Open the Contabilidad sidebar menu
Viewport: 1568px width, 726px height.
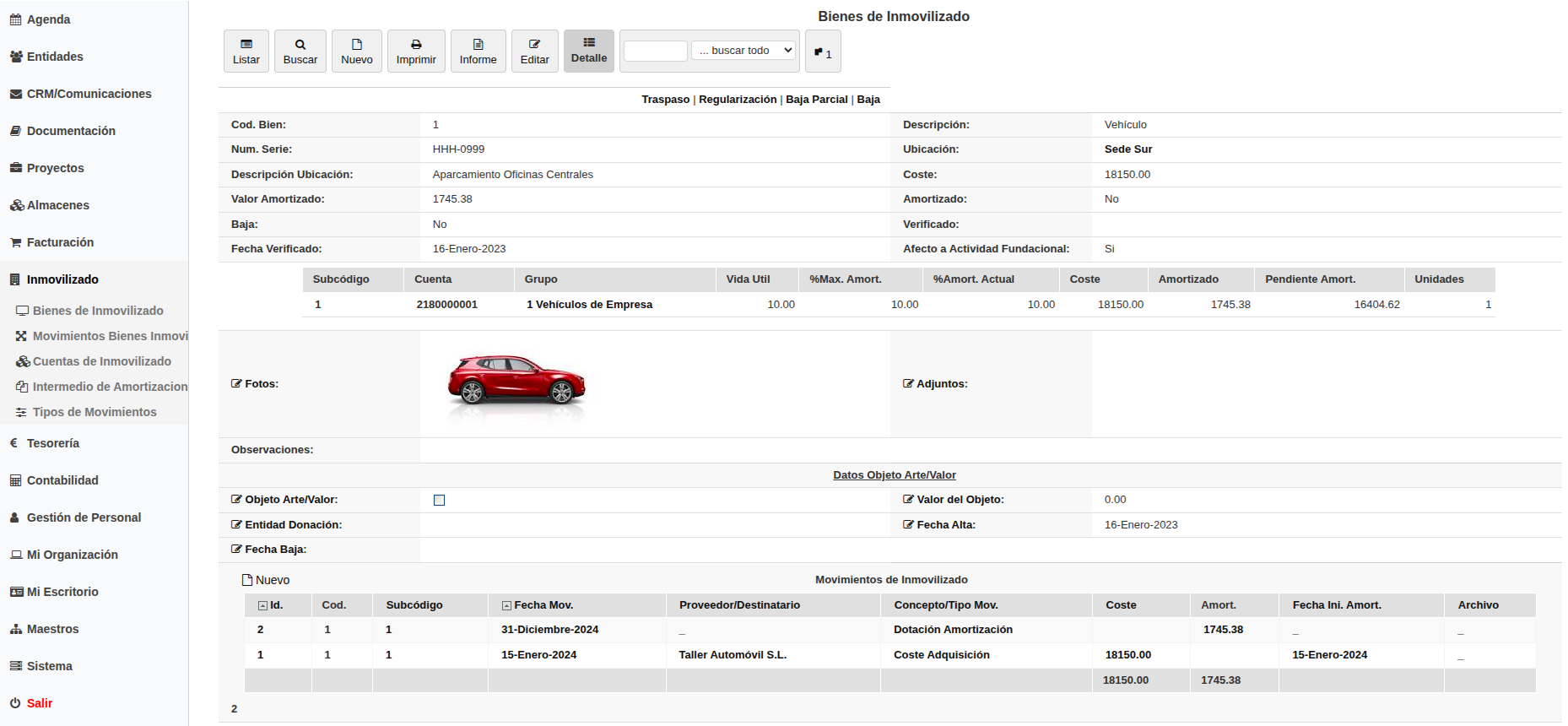pyautogui.click(x=62, y=480)
